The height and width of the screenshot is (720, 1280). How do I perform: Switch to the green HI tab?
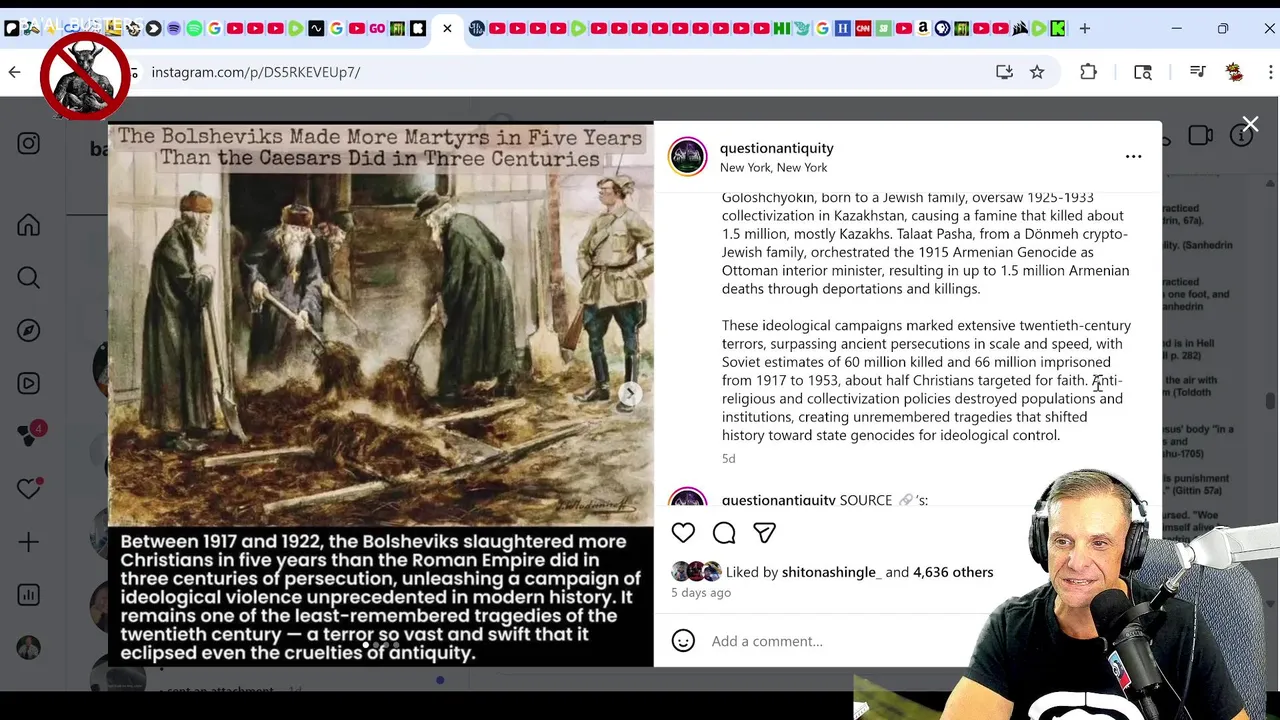[781, 29]
